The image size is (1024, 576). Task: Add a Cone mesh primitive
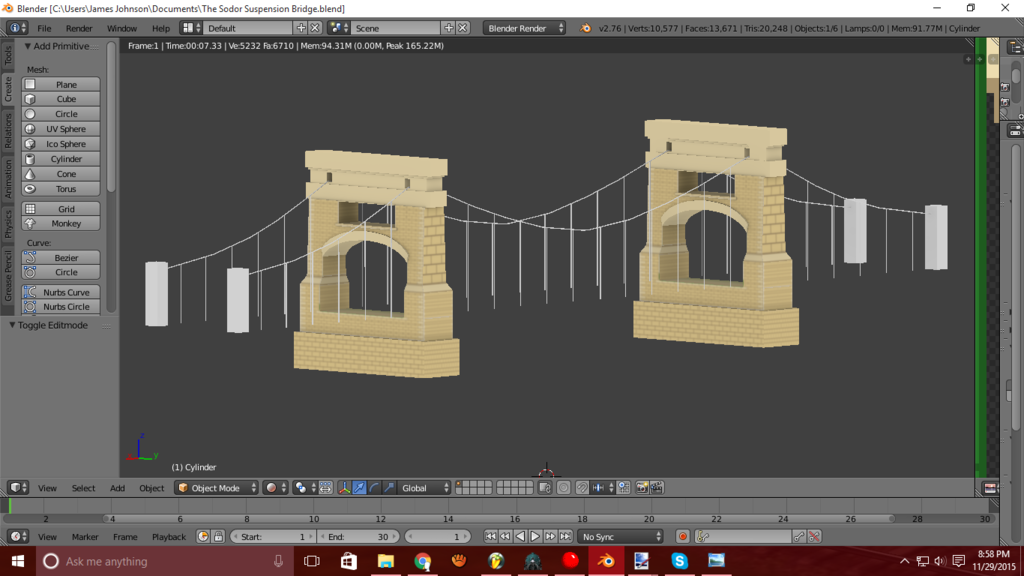[x=61, y=174]
